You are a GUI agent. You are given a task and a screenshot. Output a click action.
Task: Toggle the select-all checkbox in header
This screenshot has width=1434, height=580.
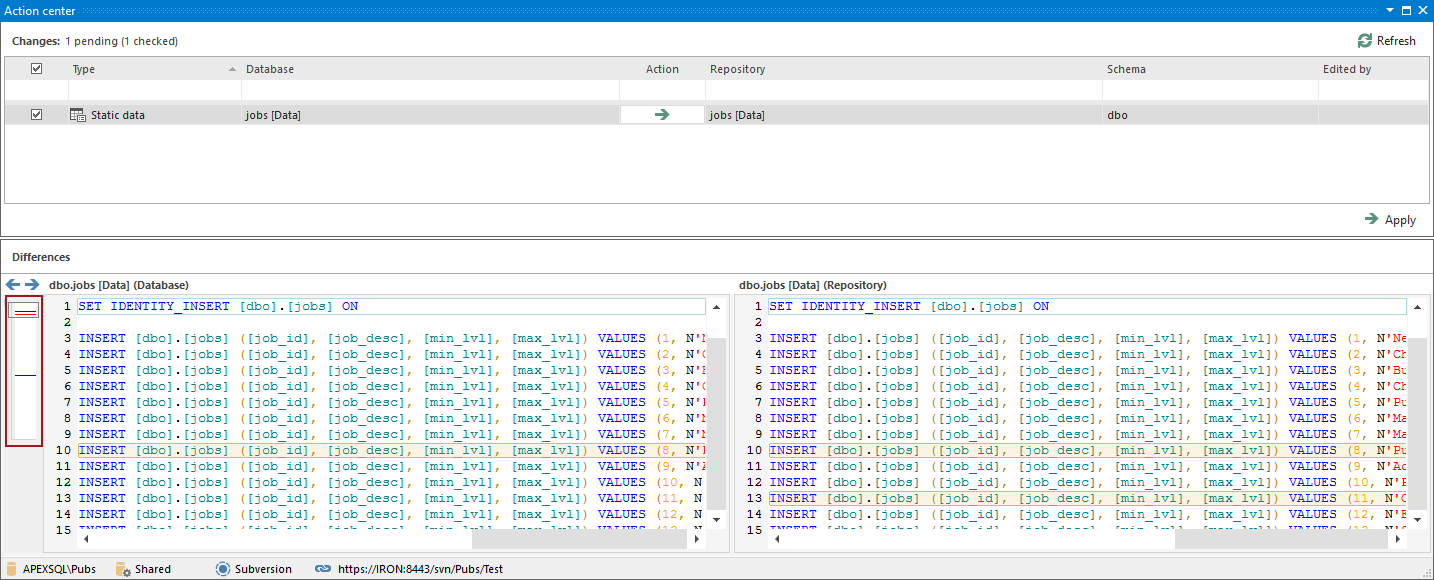point(37,69)
